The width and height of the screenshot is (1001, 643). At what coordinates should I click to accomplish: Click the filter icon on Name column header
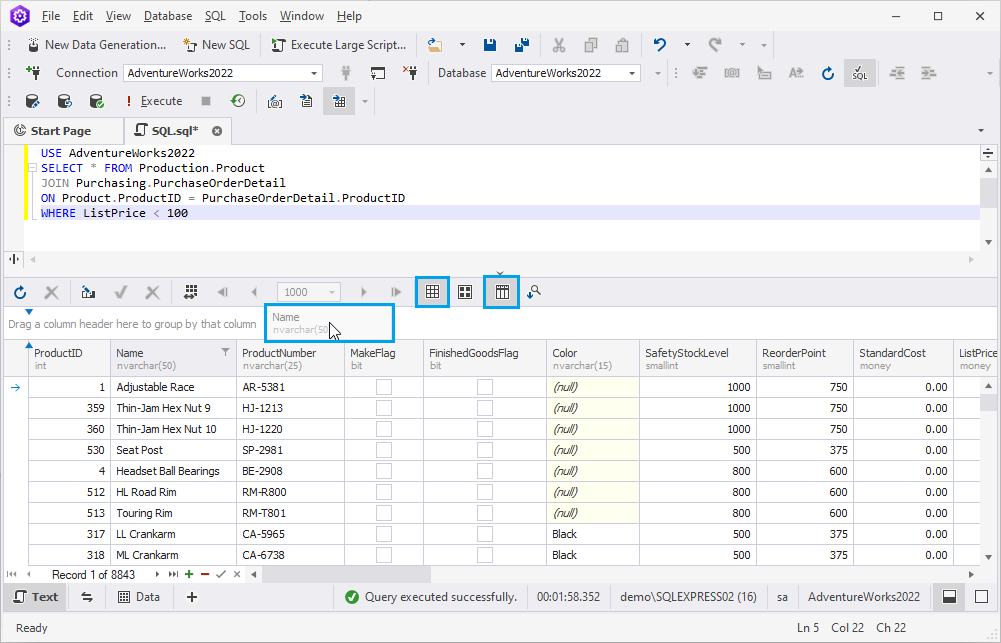click(x=225, y=352)
